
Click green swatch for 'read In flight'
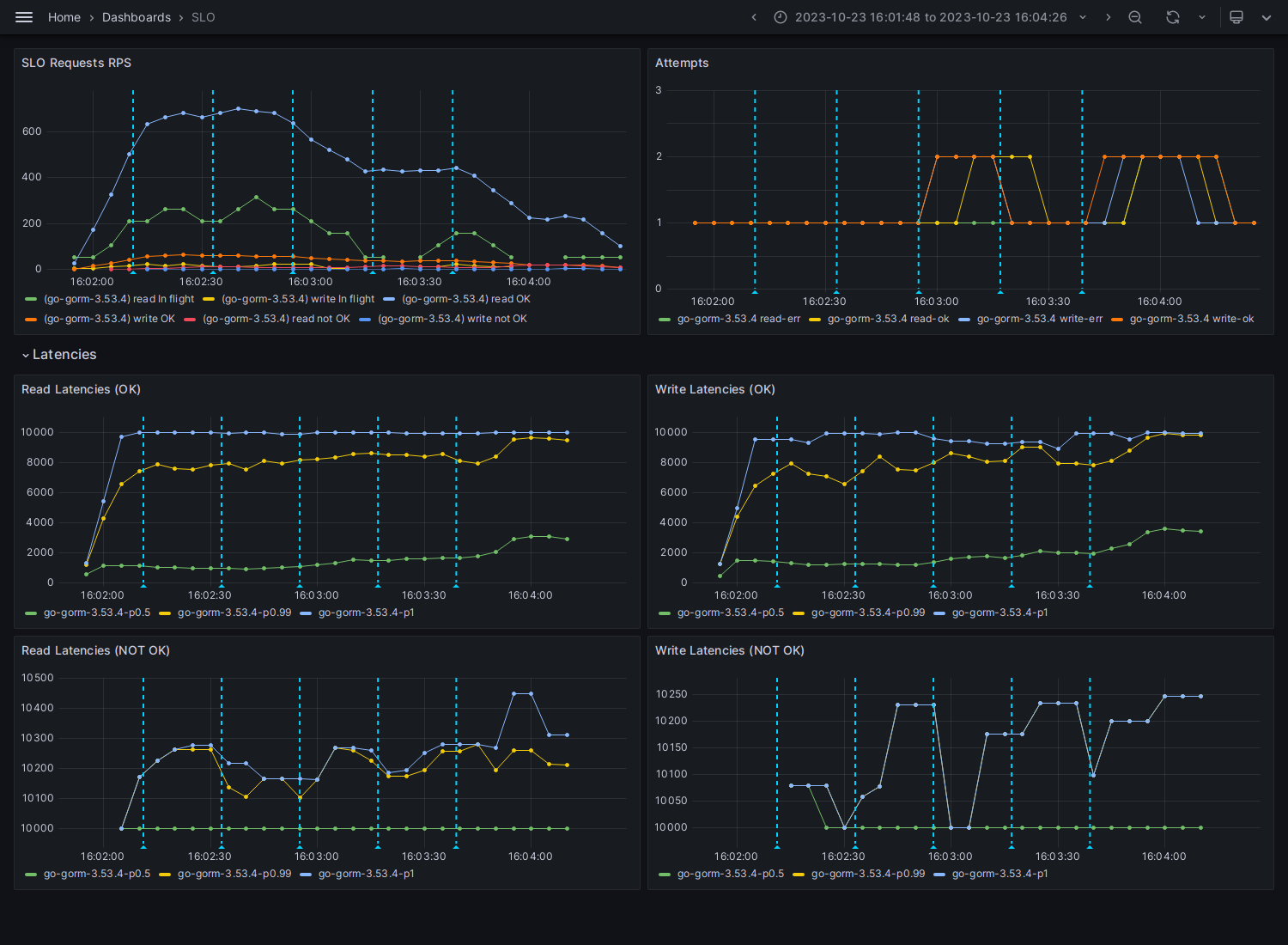coord(32,299)
